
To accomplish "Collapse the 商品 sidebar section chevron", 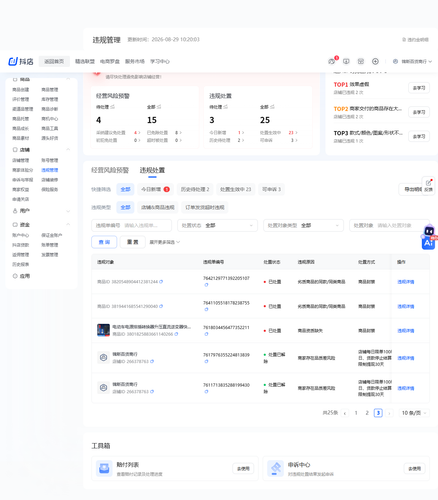I will tap(68, 79).
